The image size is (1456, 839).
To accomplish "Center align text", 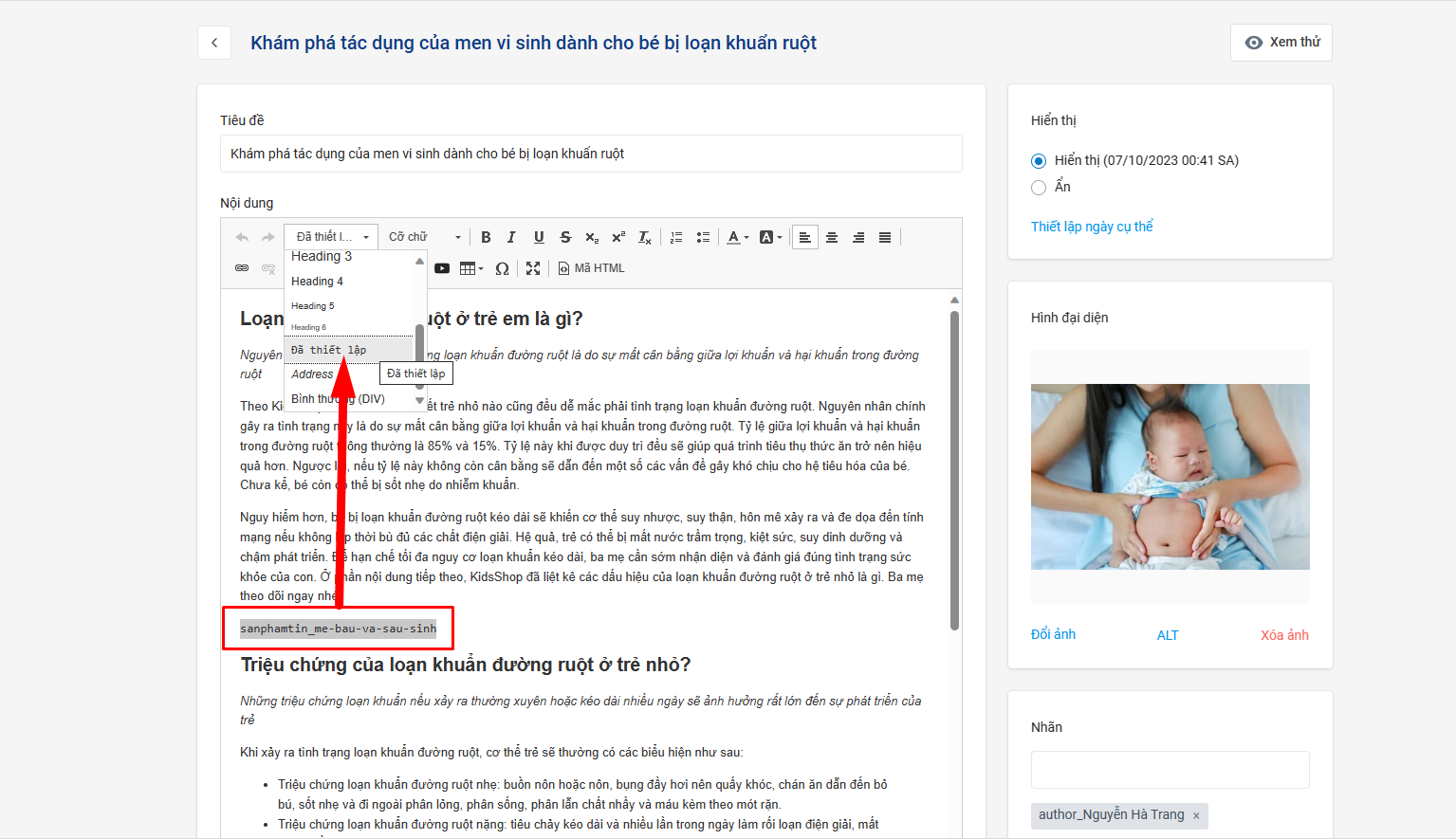I will [x=832, y=237].
